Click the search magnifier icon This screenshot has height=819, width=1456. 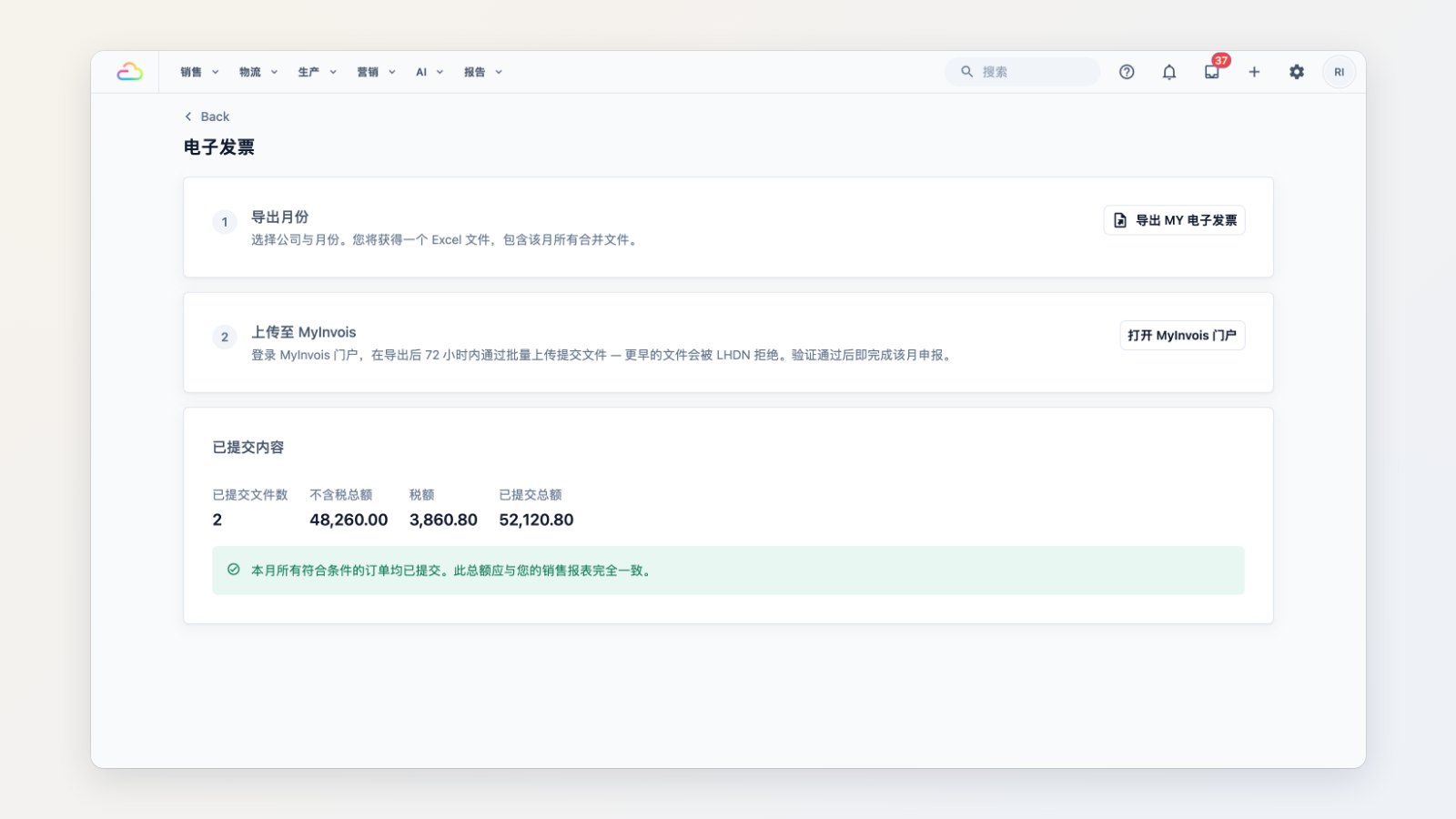click(966, 71)
